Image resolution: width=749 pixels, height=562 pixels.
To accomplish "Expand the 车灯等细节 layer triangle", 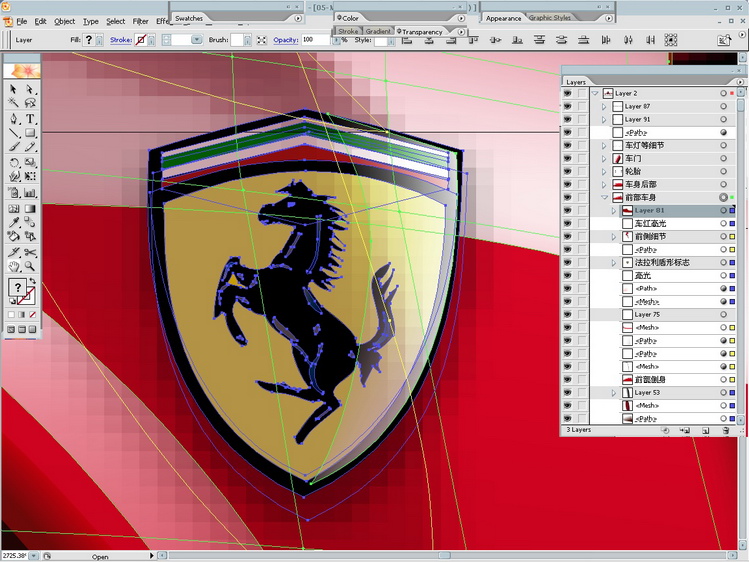I will 604,145.
